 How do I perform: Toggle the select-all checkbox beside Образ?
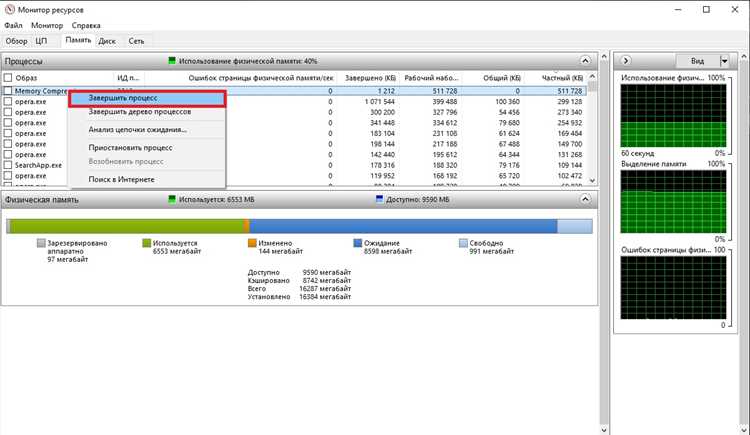[8, 78]
